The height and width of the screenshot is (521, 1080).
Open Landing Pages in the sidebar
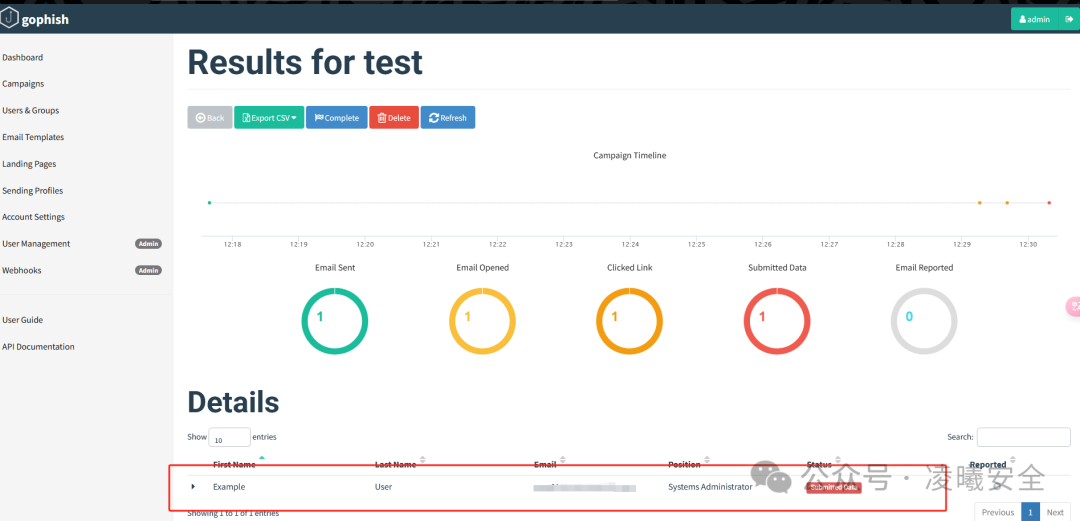tap(29, 164)
